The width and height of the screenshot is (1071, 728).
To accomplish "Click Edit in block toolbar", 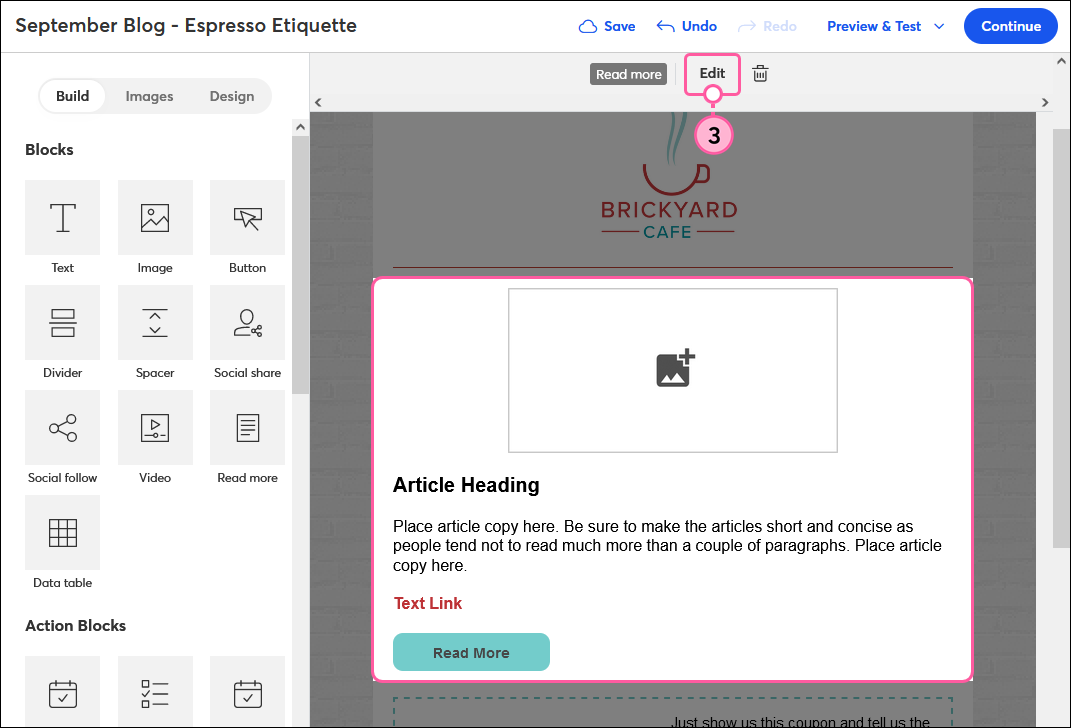I will coord(712,73).
